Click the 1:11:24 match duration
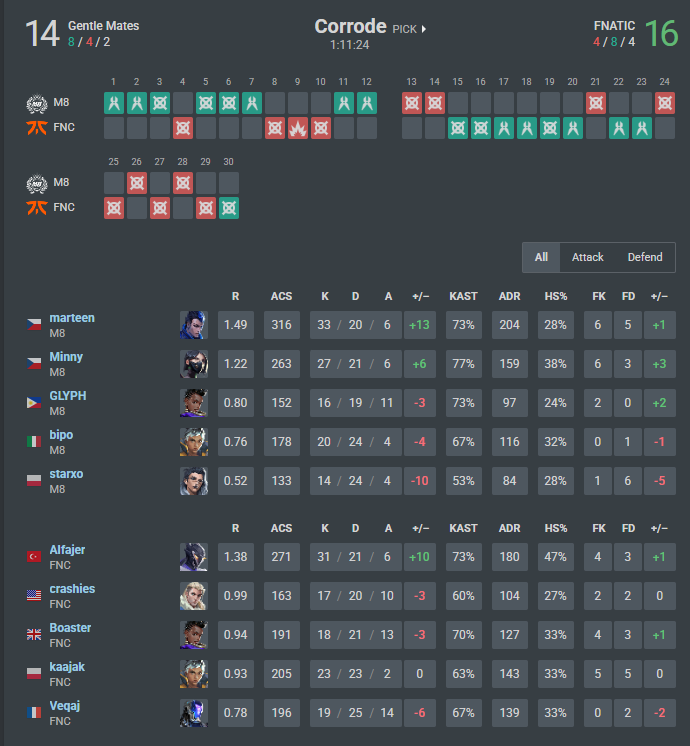 tap(350, 45)
